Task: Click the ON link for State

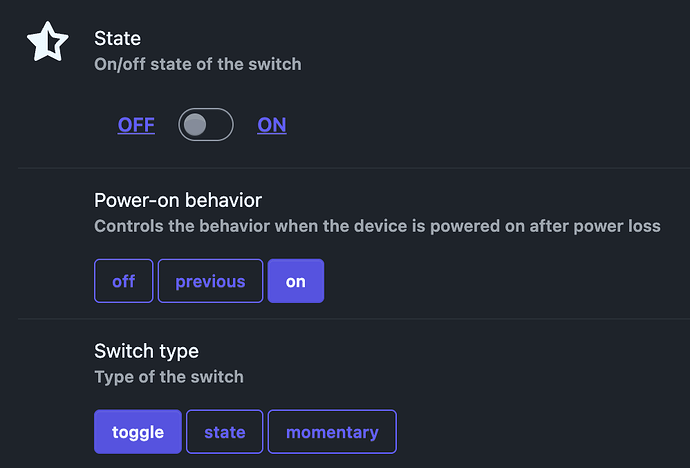Action: tap(272, 125)
